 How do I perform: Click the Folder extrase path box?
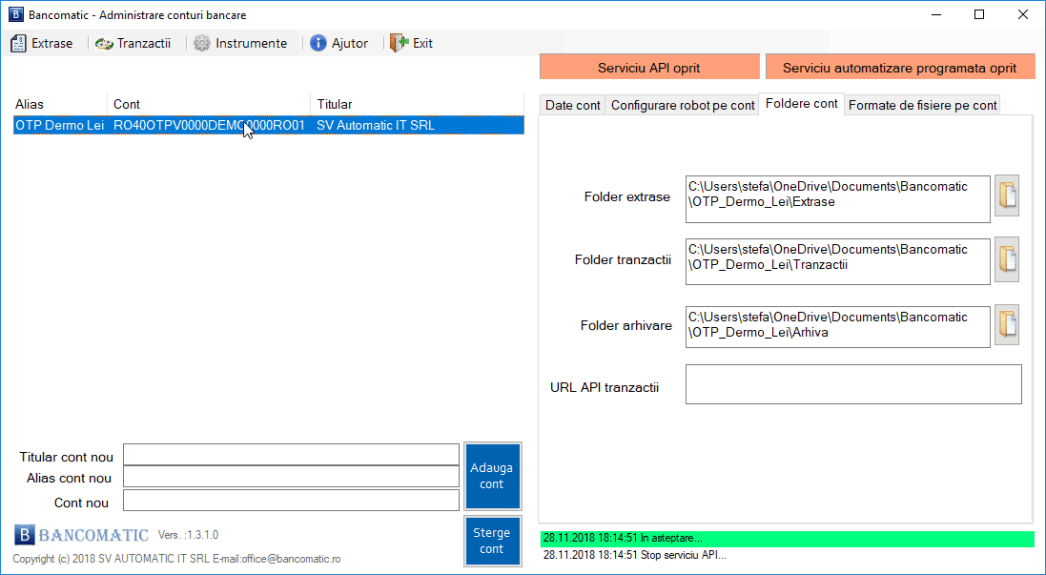(838, 199)
